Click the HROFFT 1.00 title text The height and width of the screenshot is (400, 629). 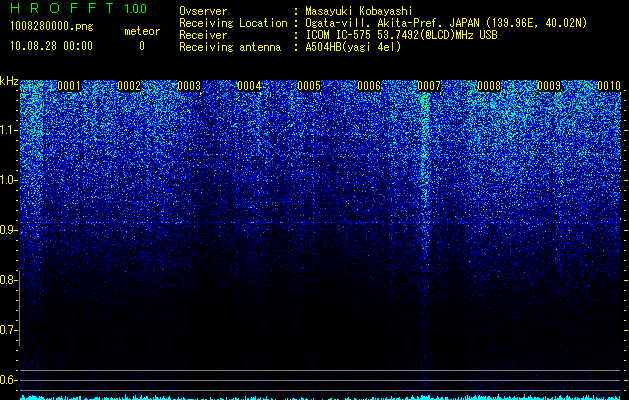click(79, 8)
